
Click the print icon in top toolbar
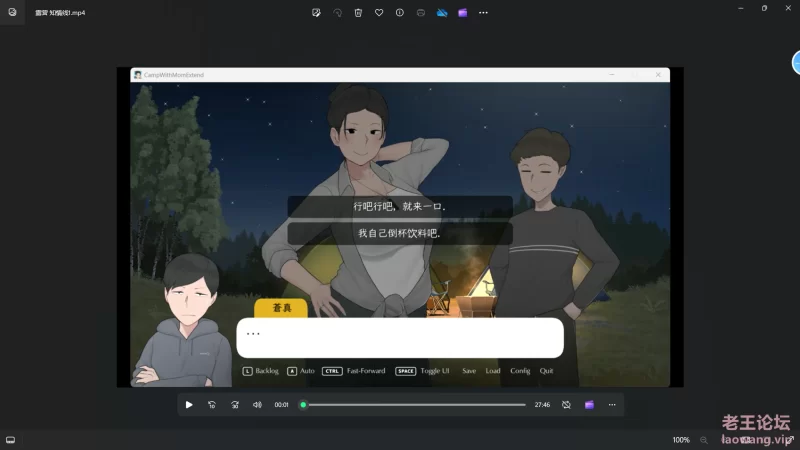(420, 13)
